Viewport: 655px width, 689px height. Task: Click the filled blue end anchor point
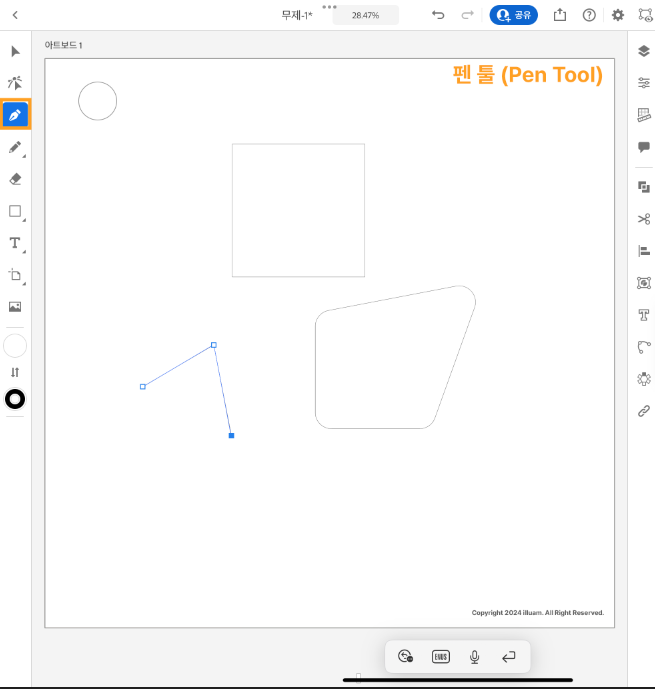232,435
